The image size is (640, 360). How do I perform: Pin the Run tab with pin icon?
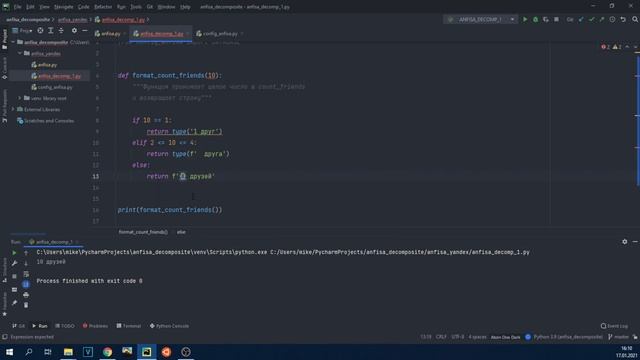click(x=14, y=302)
